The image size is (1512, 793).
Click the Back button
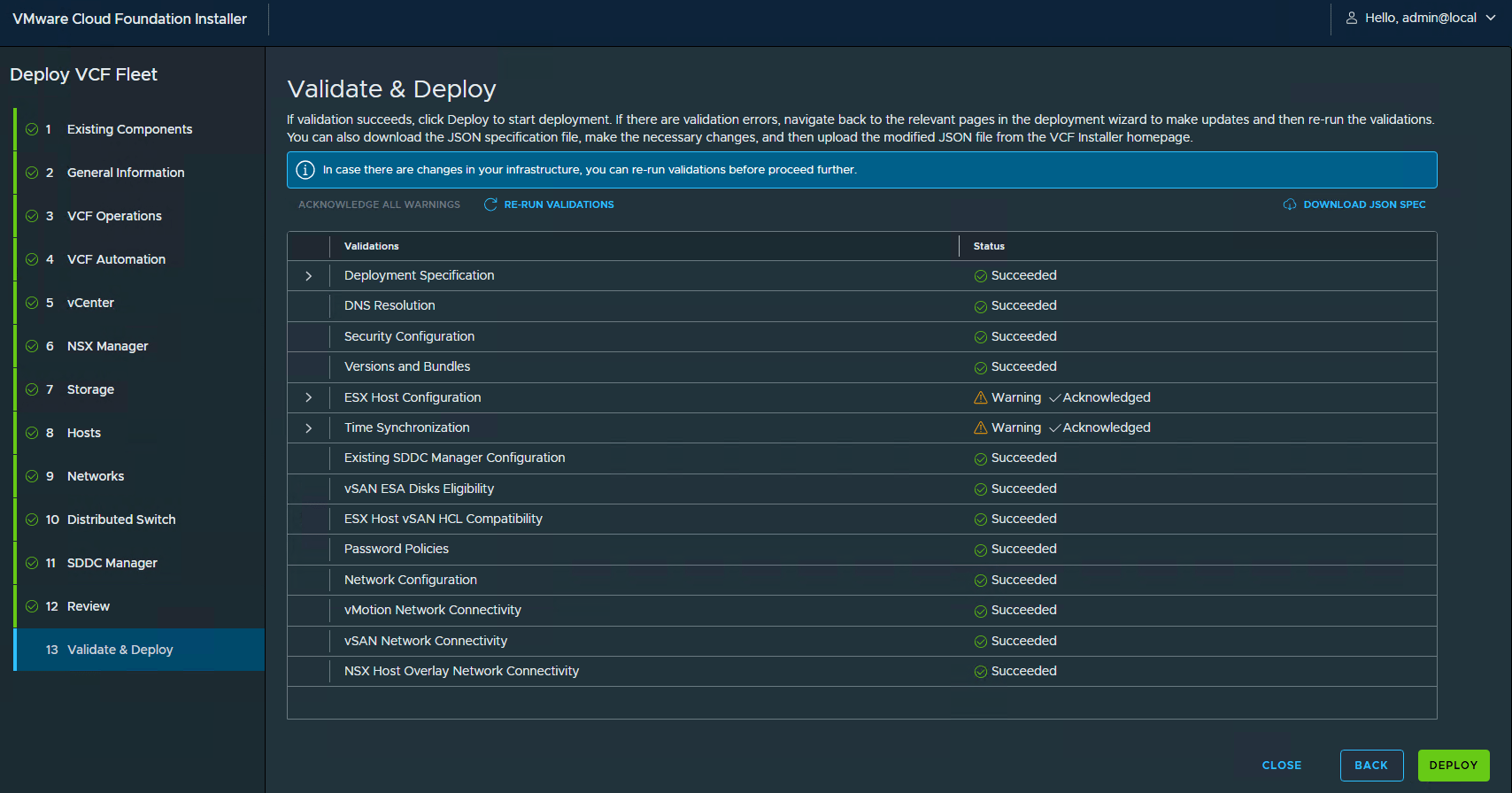[x=1371, y=766]
